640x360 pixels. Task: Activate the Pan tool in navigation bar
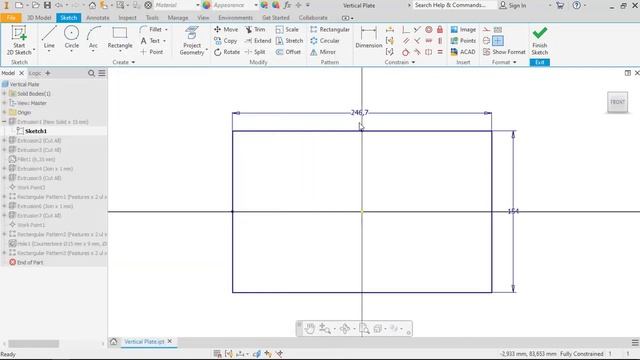[310, 329]
